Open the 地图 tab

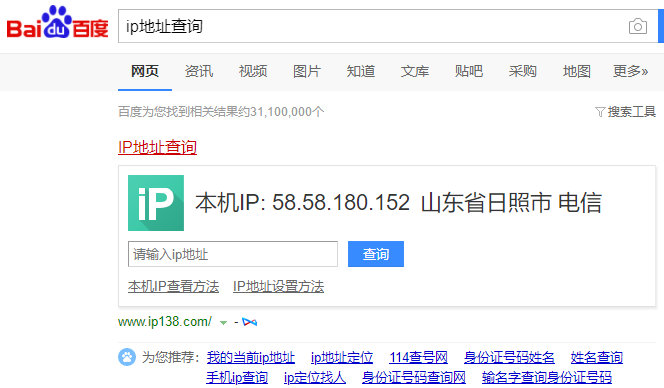click(x=577, y=71)
